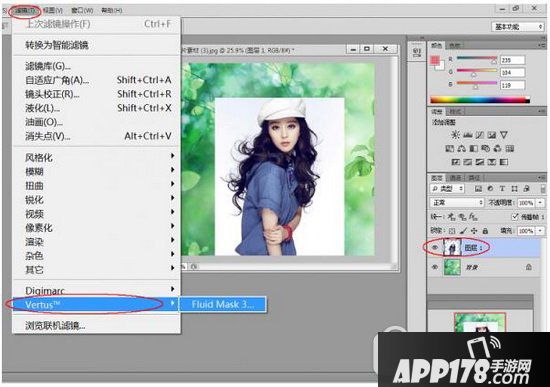
Task: Add a Color Lookup adjustment (grid icon)
Action: click(510, 148)
